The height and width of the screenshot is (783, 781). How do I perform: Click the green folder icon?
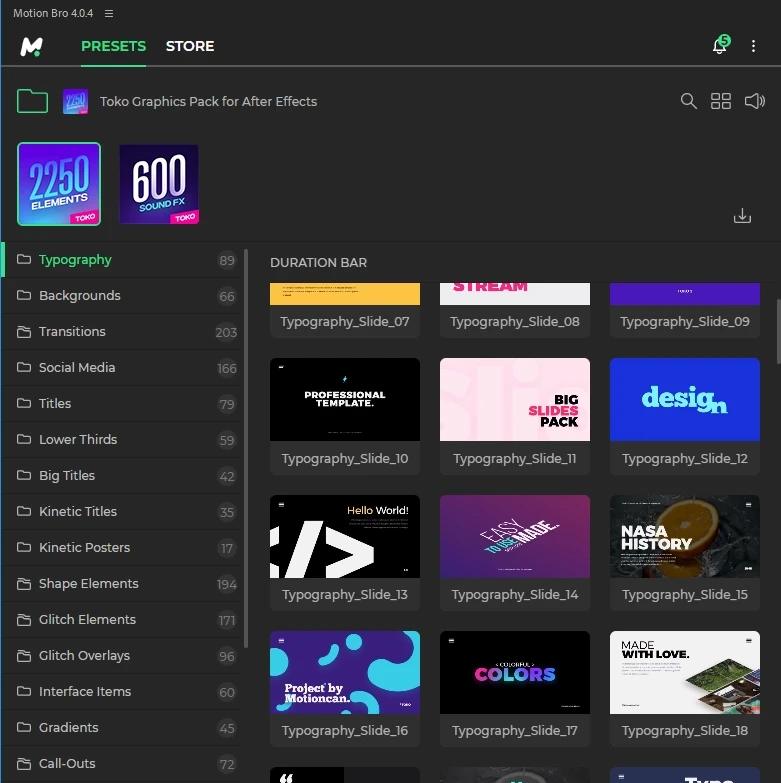click(x=33, y=101)
